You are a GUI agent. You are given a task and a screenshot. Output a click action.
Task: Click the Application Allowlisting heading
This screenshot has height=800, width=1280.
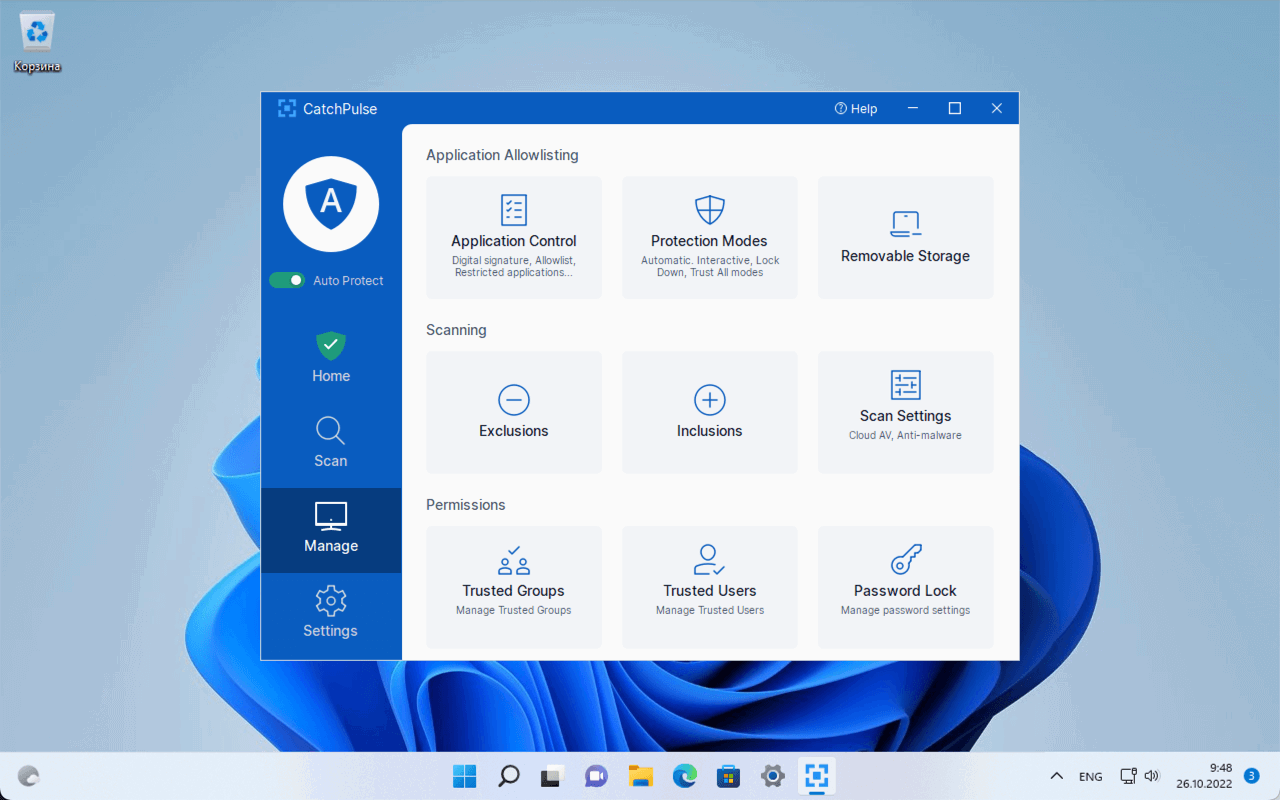502,155
